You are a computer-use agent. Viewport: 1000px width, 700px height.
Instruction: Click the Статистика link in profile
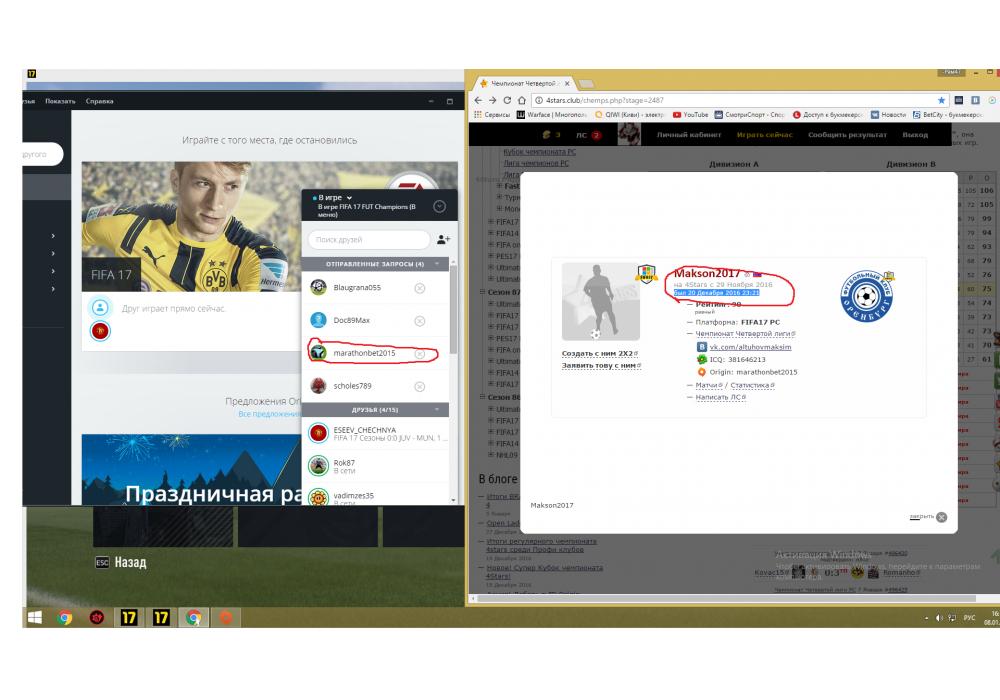pos(752,385)
